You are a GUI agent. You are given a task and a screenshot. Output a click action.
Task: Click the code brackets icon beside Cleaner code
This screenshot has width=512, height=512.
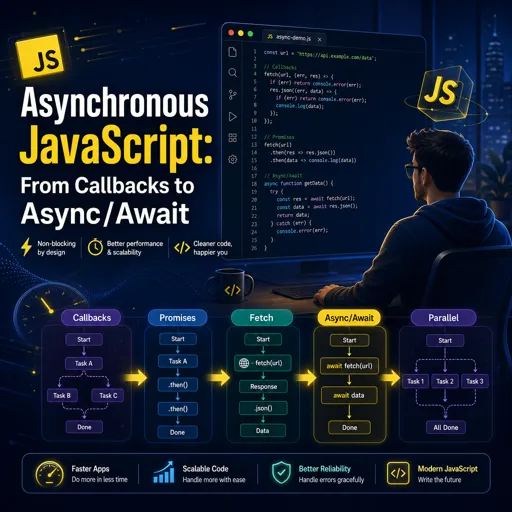coord(182,248)
